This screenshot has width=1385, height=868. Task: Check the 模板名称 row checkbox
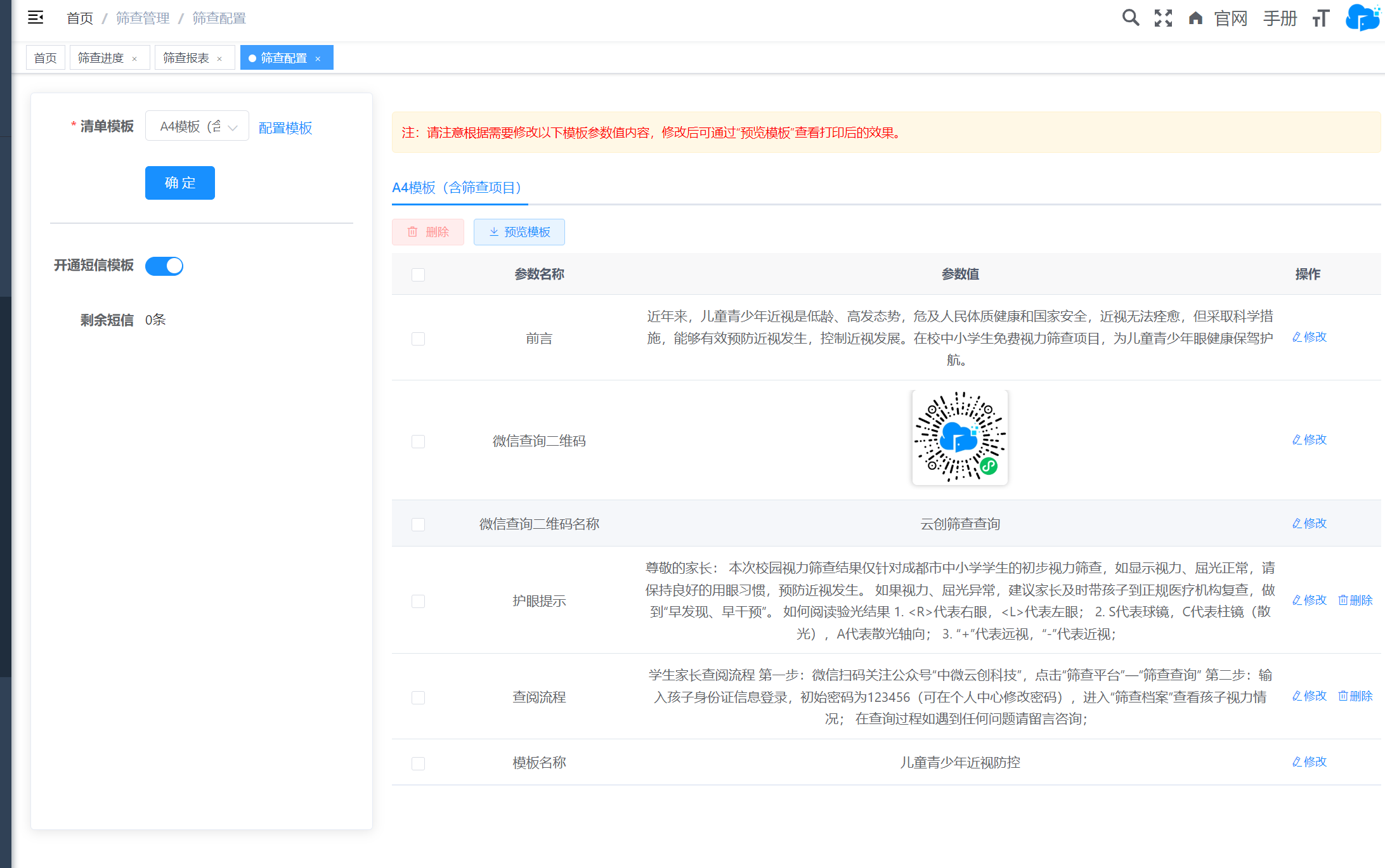[418, 763]
